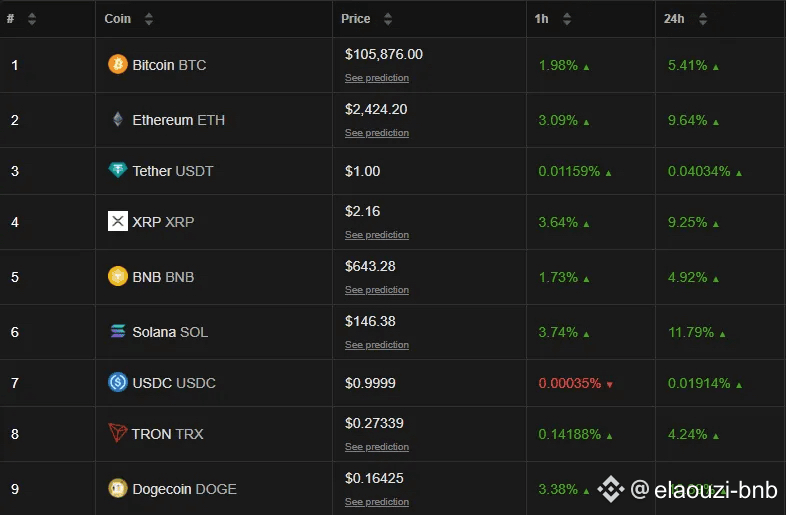This screenshot has width=786, height=515.
Task: Select the TRON TRX name
Action: (x=167, y=434)
